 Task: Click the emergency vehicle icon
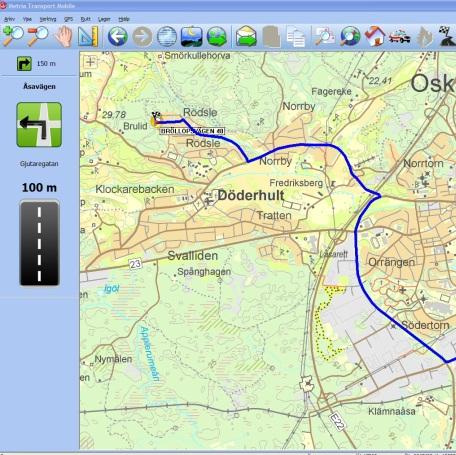[x=399, y=37]
